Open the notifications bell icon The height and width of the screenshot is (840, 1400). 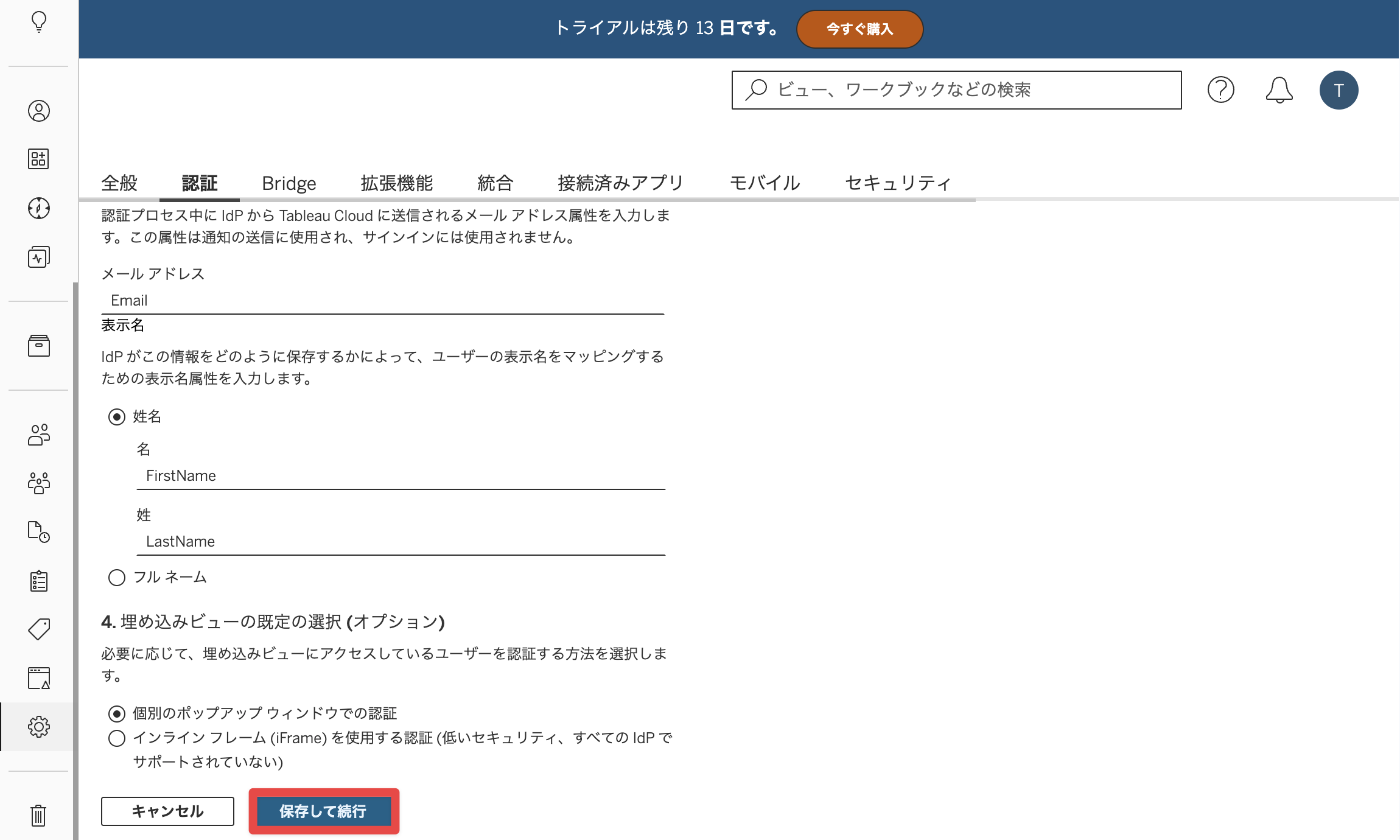(1279, 90)
